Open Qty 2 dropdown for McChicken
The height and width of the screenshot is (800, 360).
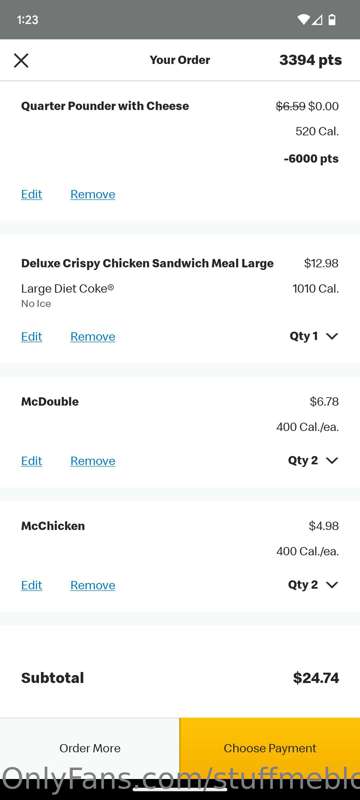point(313,585)
